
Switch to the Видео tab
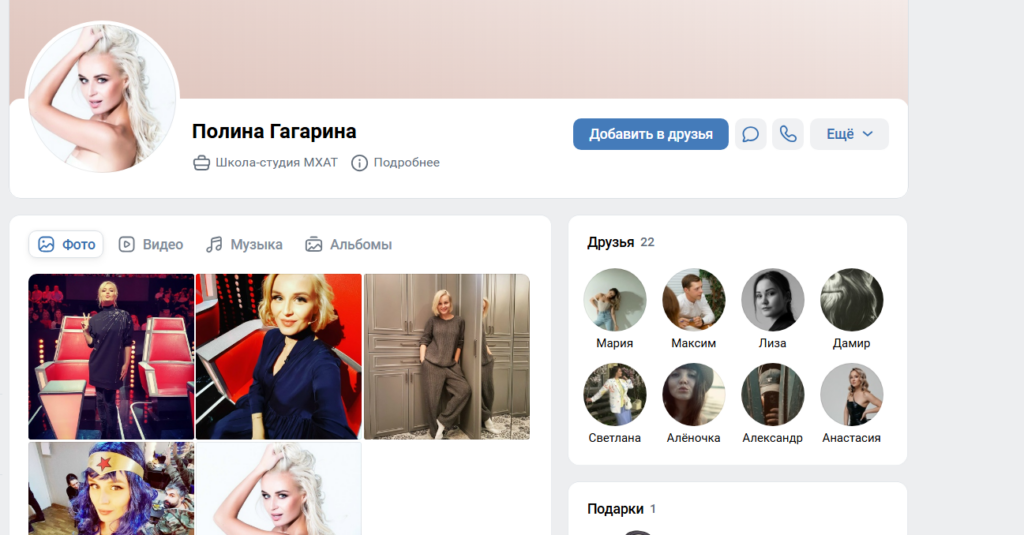pyautogui.click(x=151, y=244)
